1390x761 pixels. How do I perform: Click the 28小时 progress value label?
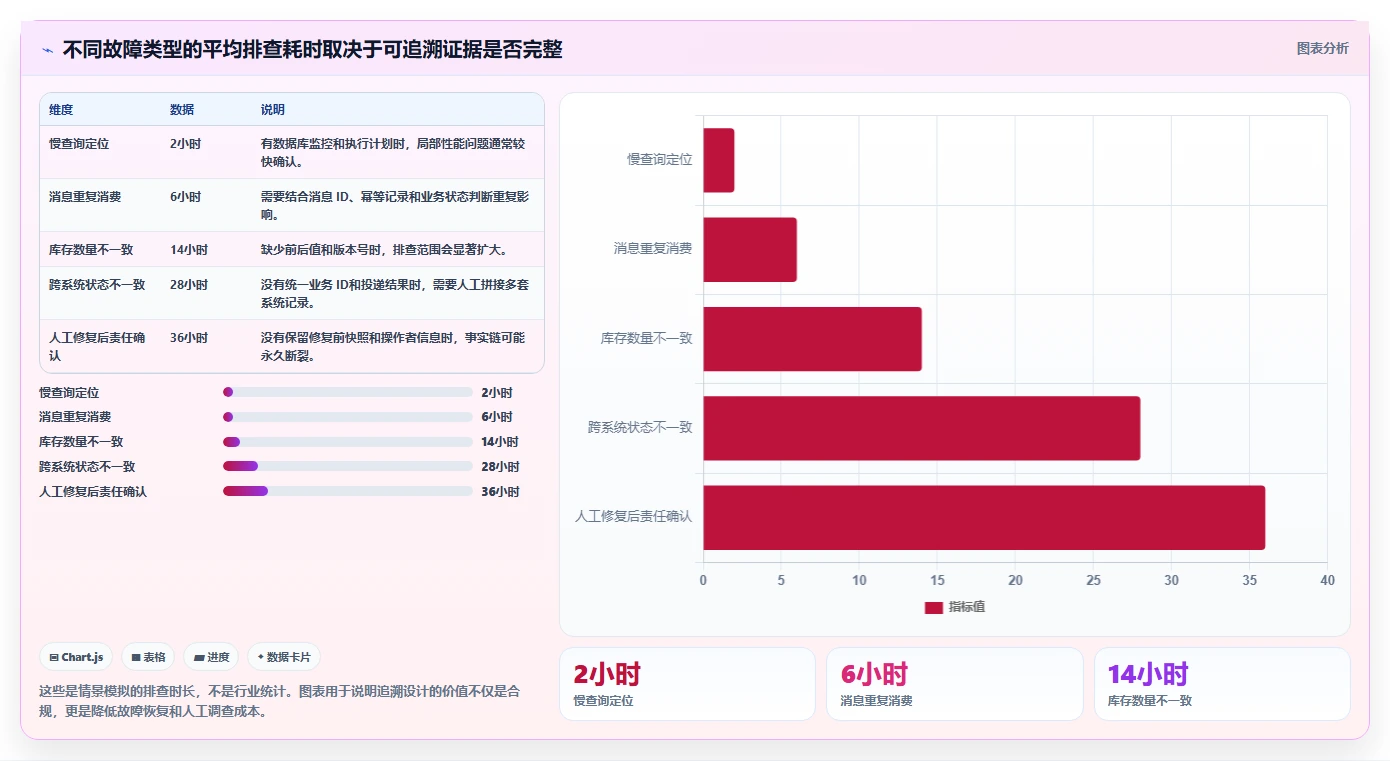[500, 467]
